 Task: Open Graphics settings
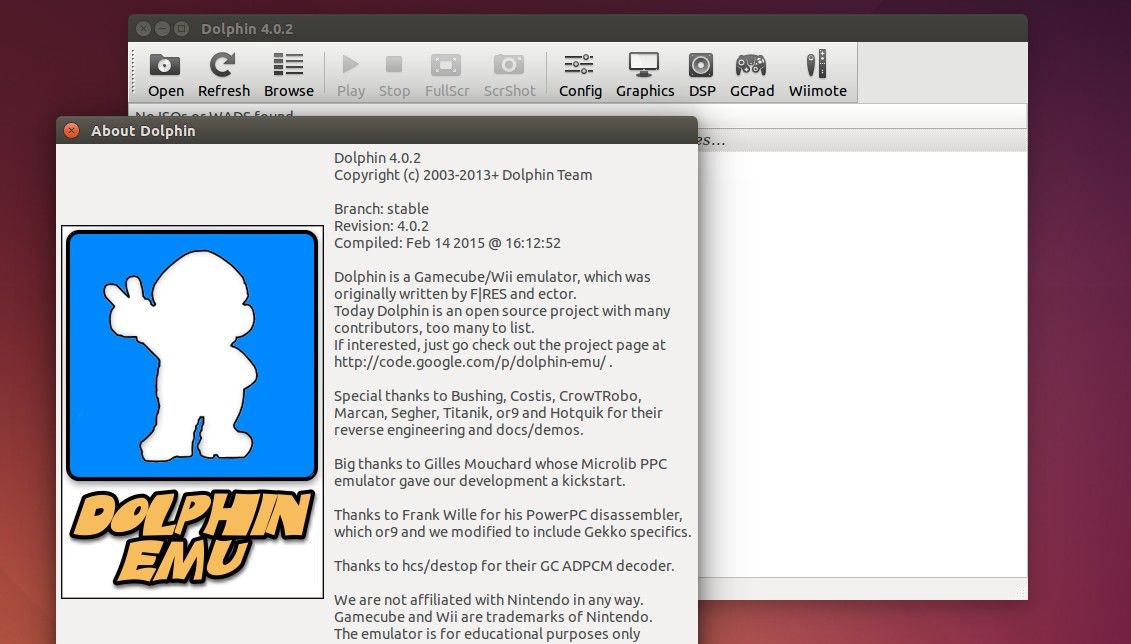tap(645, 74)
